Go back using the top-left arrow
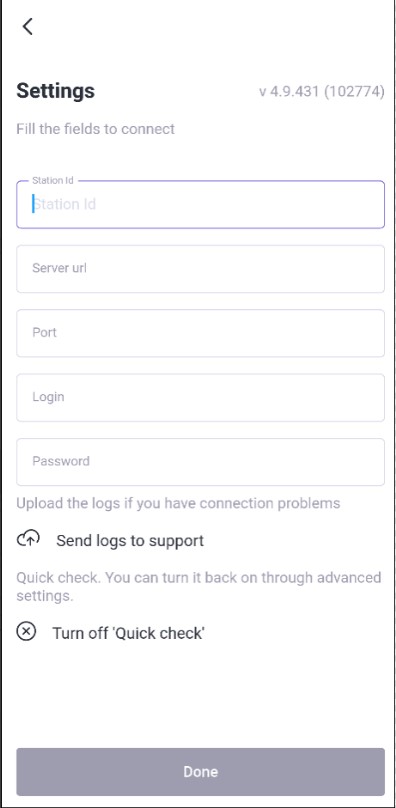This screenshot has width=396, height=808. (x=28, y=26)
